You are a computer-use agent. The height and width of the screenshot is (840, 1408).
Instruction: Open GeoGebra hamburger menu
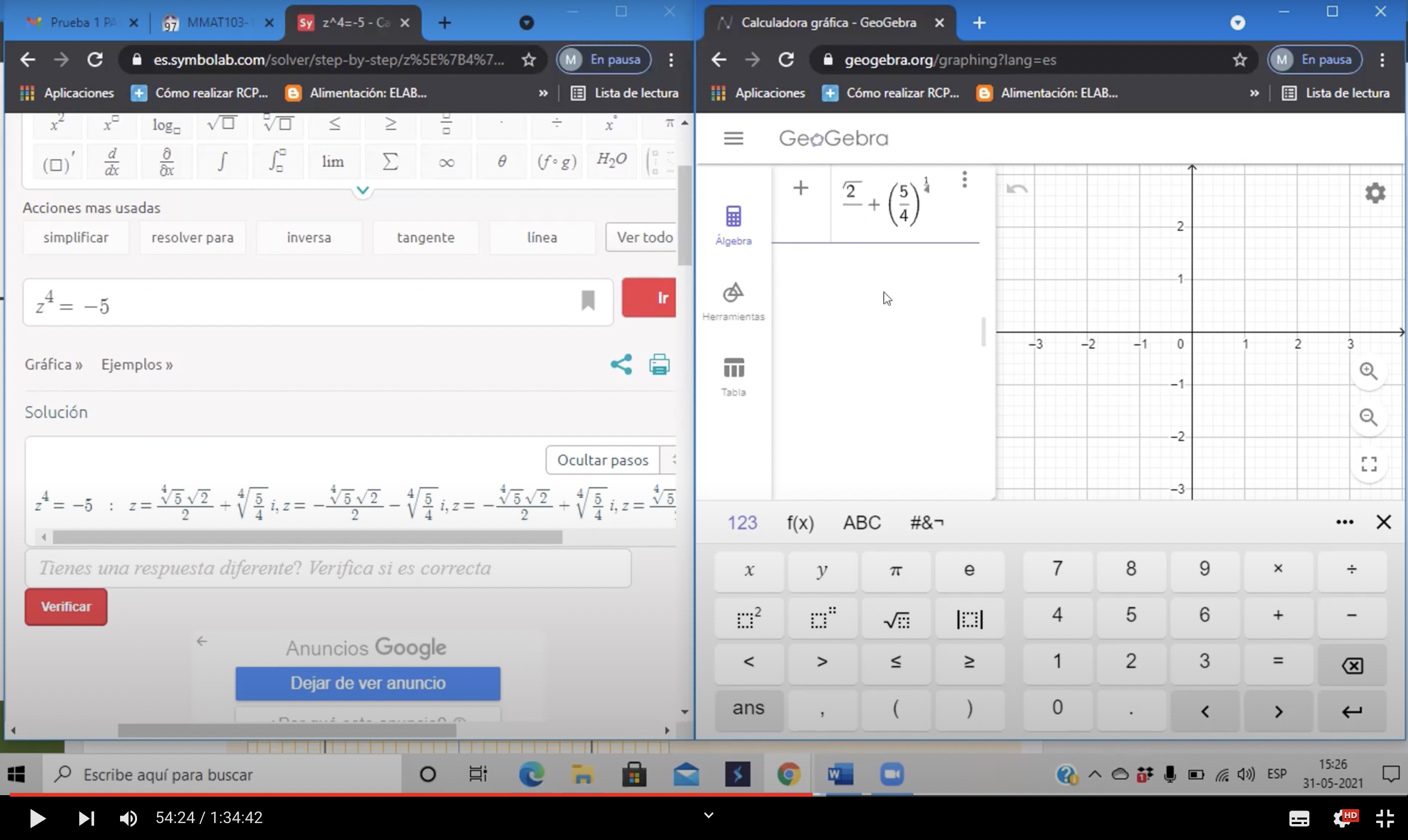733,138
